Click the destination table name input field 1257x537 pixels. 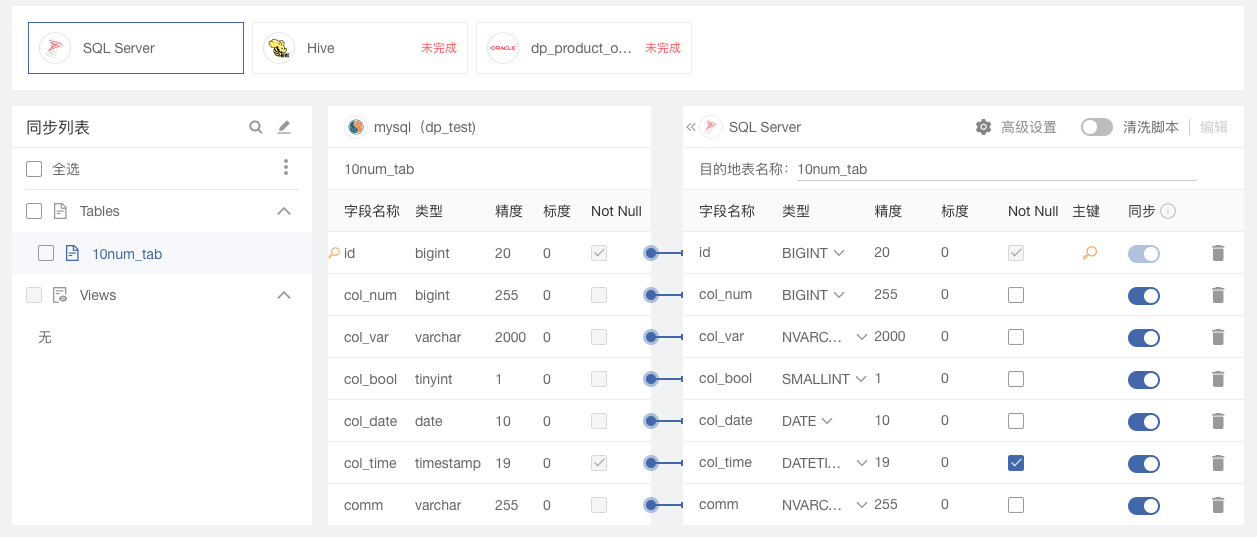[x=996, y=169]
